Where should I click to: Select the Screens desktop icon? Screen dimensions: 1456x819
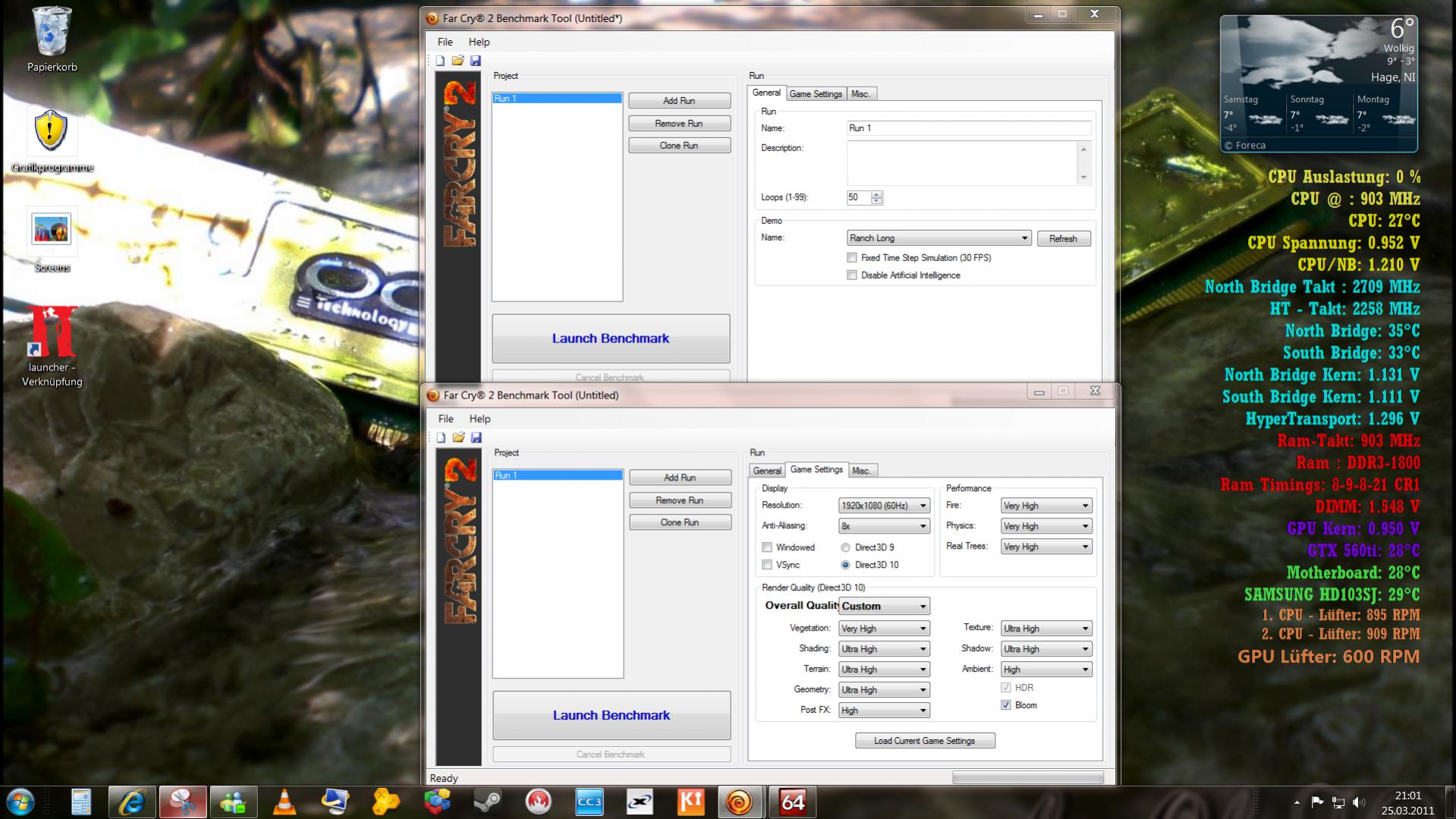click(x=52, y=240)
